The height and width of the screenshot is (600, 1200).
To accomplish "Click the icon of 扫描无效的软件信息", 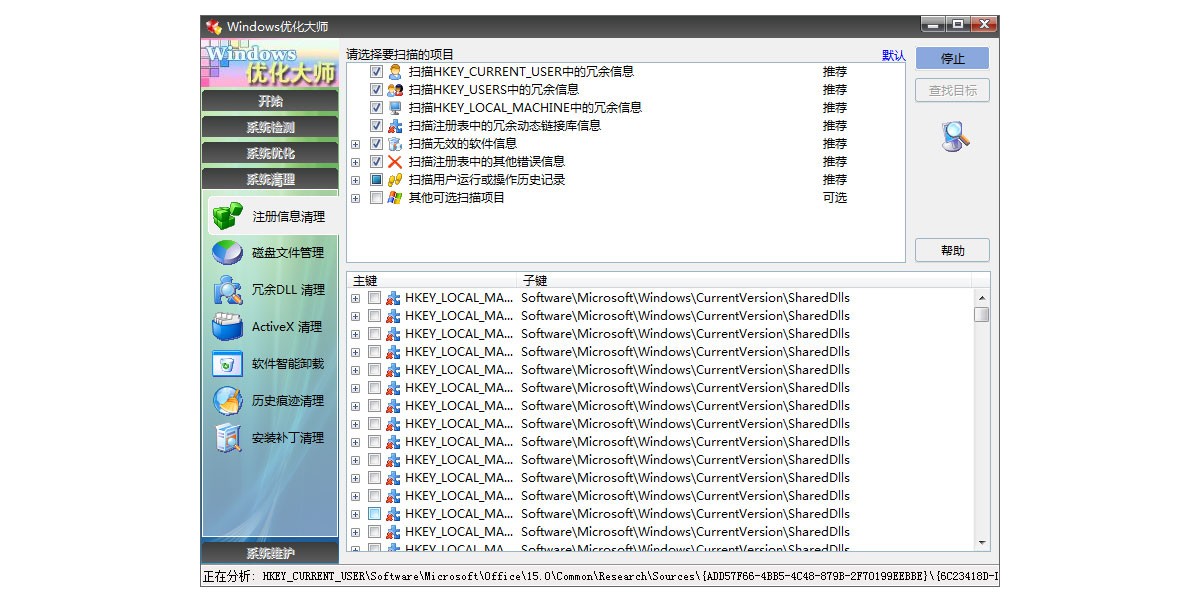I will (x=395, y=144).
